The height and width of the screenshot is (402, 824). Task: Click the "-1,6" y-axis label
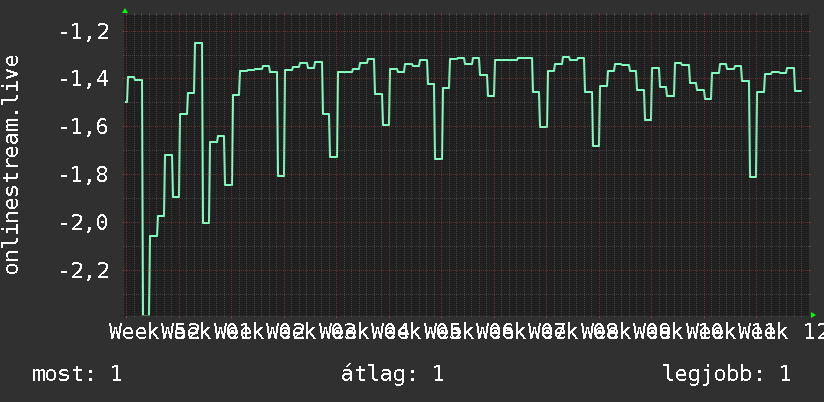[x=84, y=128]
